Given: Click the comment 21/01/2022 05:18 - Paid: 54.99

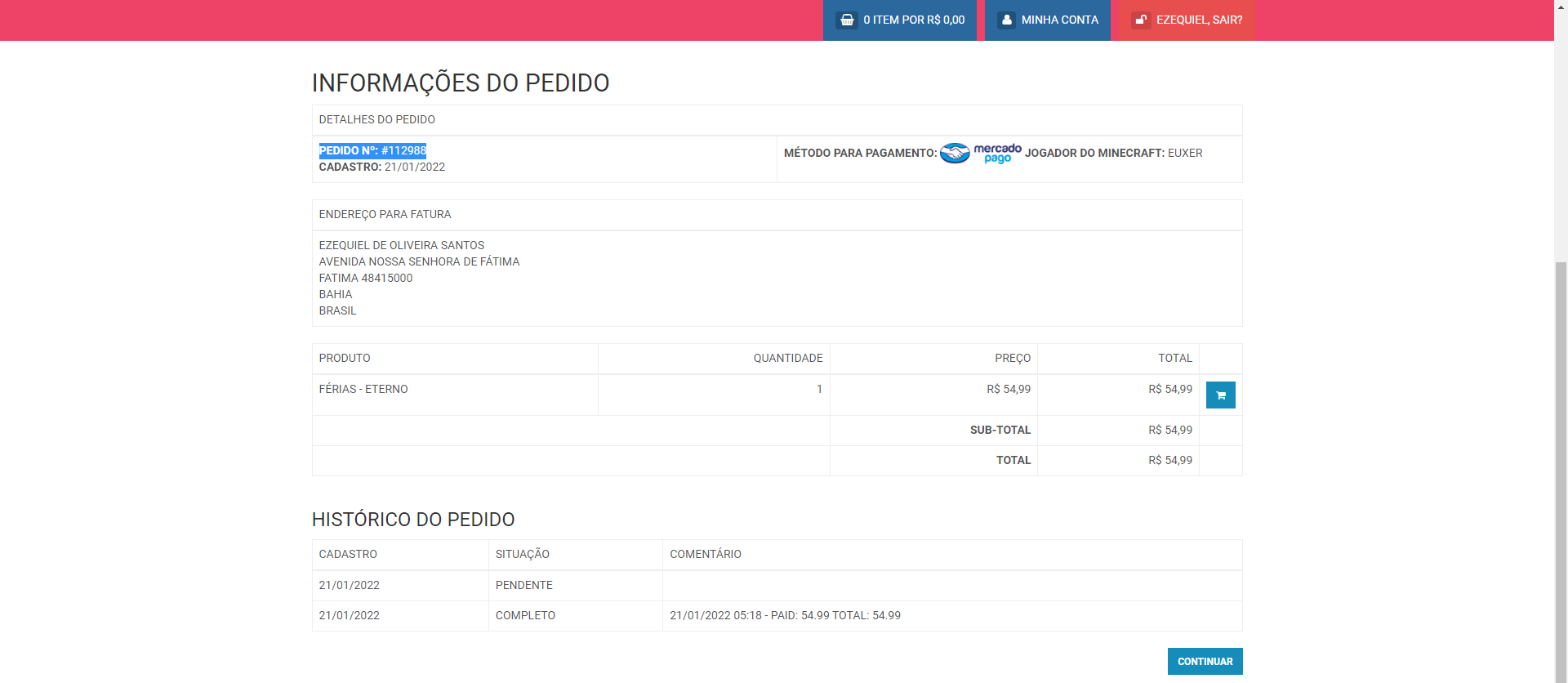Looking at the screenshot, I should [785, 615].
